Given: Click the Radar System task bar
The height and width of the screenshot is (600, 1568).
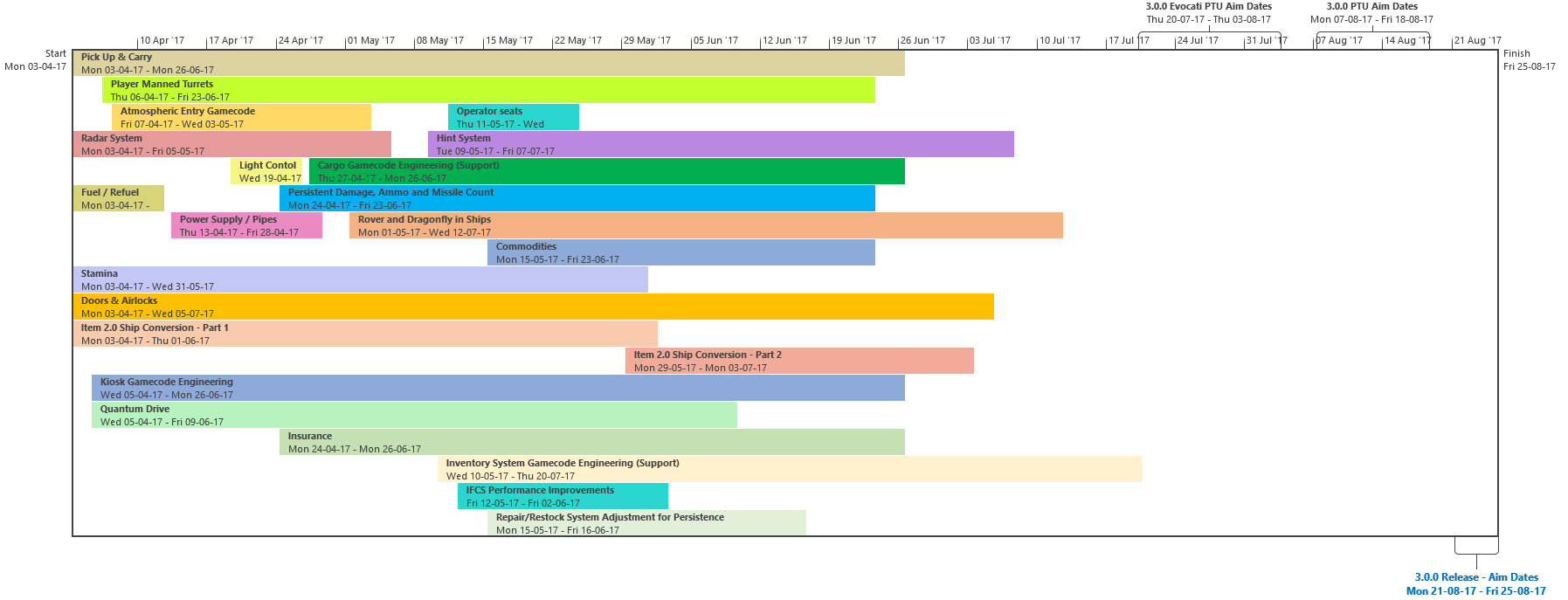Looking at the screenshot, I should (x=231, y=144).
